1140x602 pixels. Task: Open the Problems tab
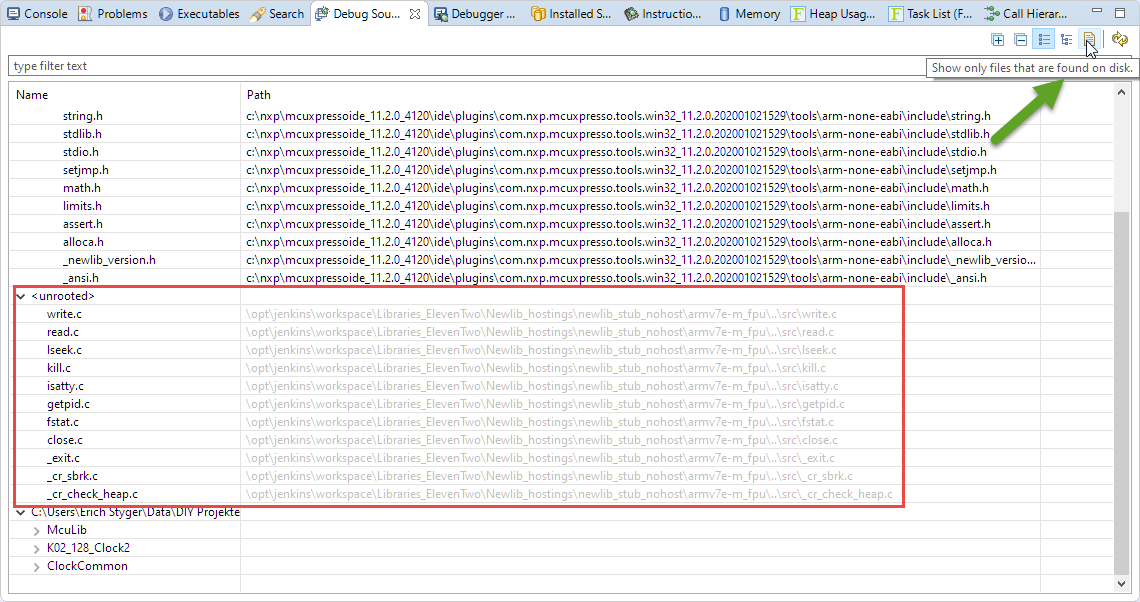pyautogui.click(x=113, y=14)
